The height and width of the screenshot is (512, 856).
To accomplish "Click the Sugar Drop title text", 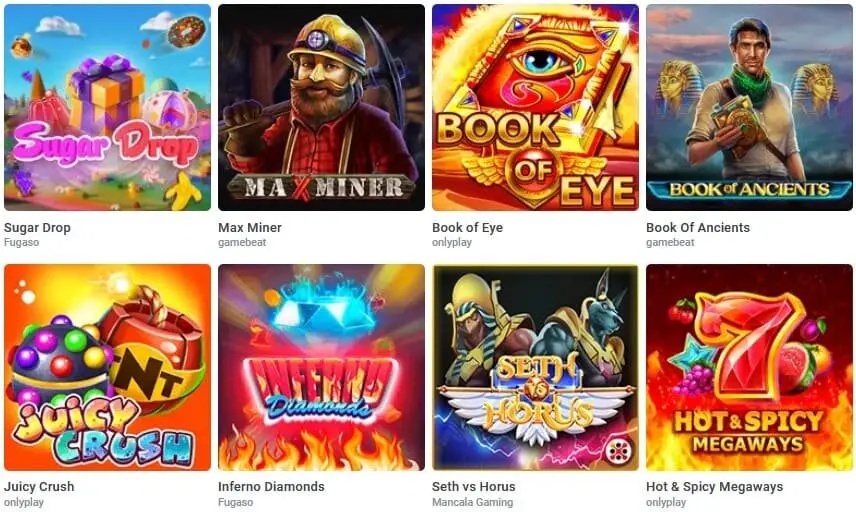I will [37, 228].
